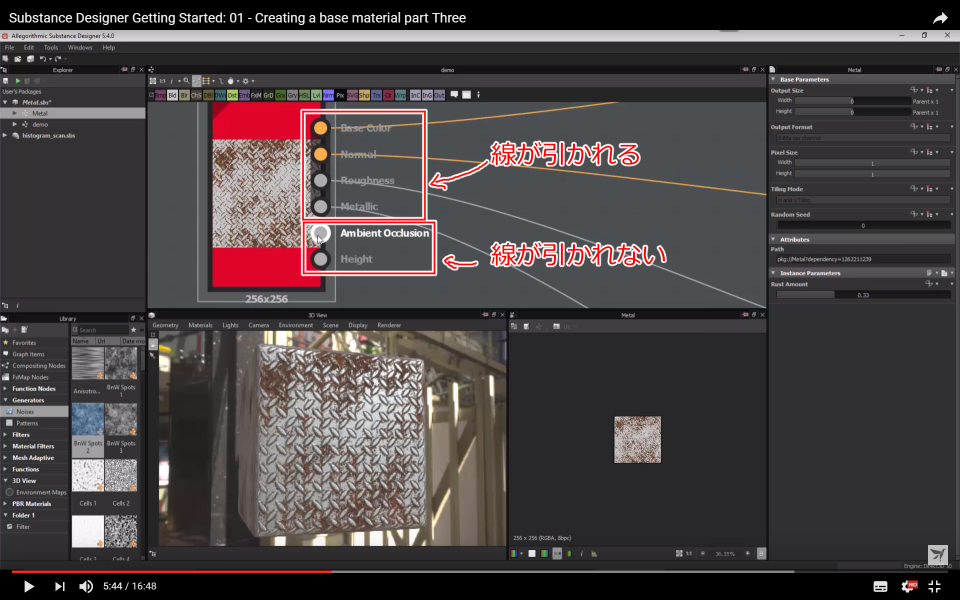Adjust the Rust Amount slider

pos(863,295)
